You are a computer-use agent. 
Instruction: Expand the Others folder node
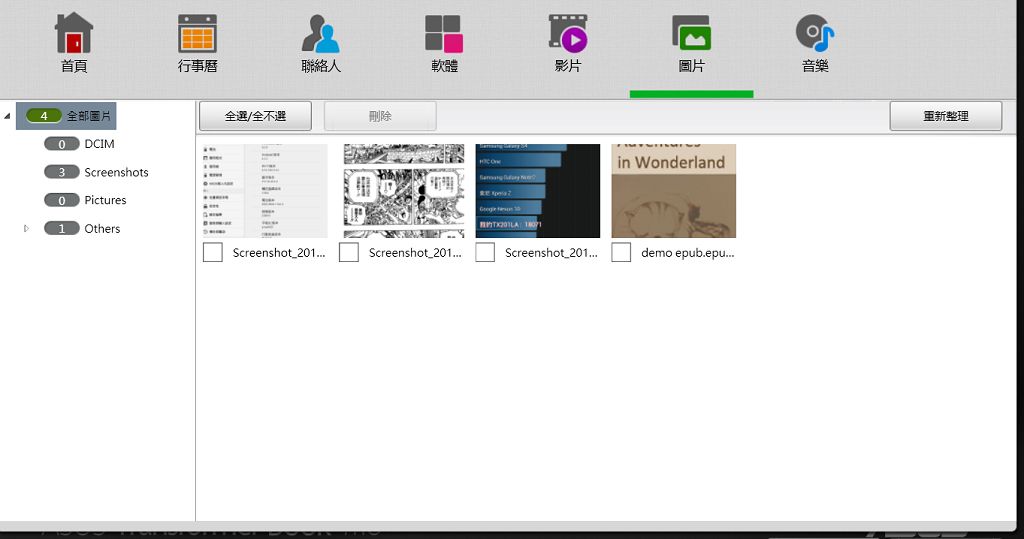pyautogui.click(x=26, y=229)
